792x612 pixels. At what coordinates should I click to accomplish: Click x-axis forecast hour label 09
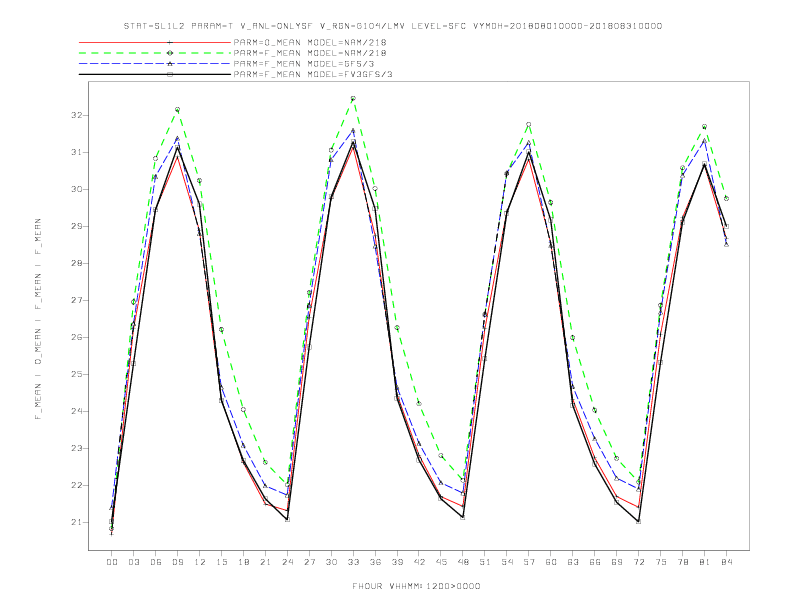click(177, 562)
